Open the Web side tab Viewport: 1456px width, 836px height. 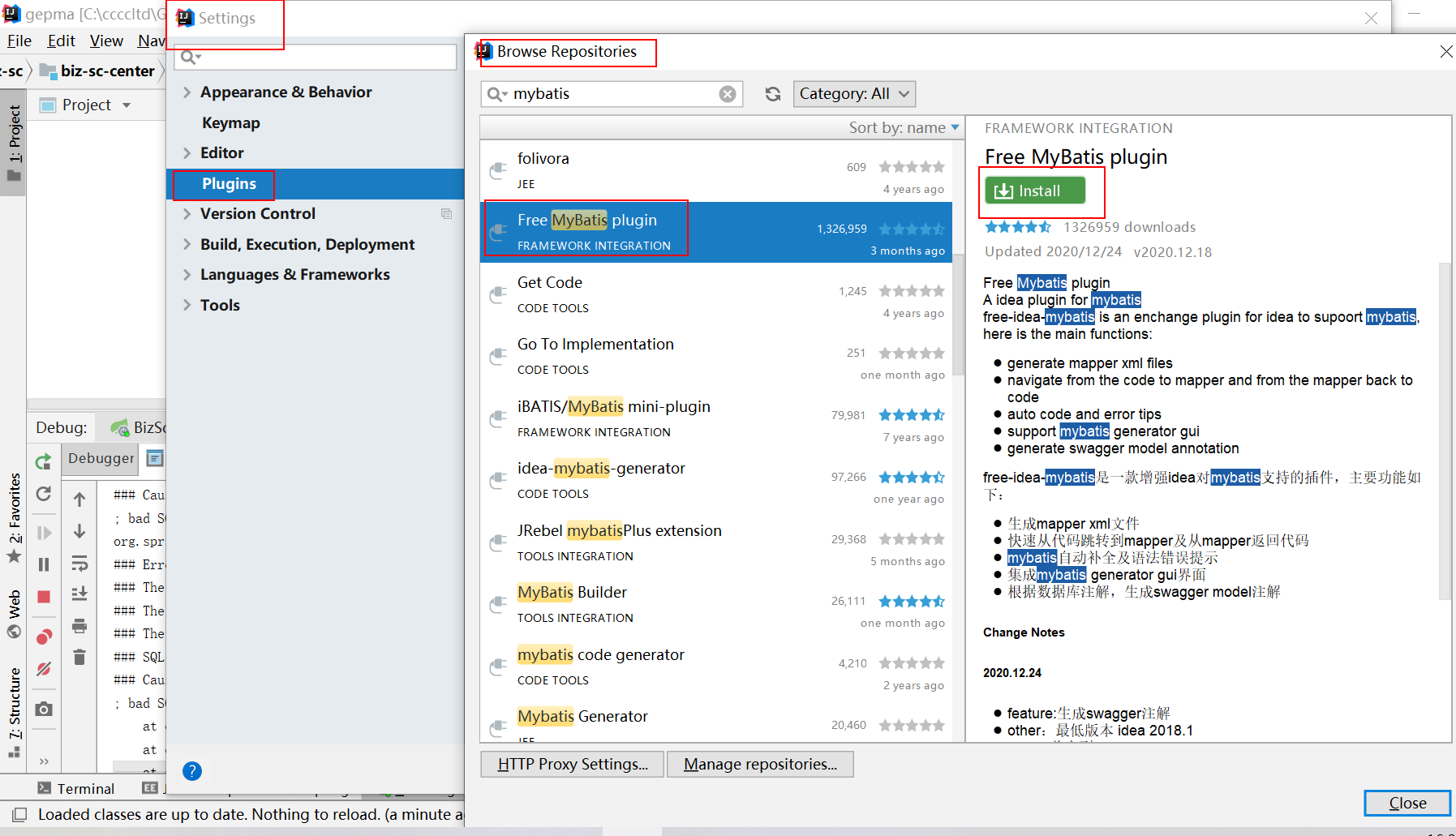[14, 615]
